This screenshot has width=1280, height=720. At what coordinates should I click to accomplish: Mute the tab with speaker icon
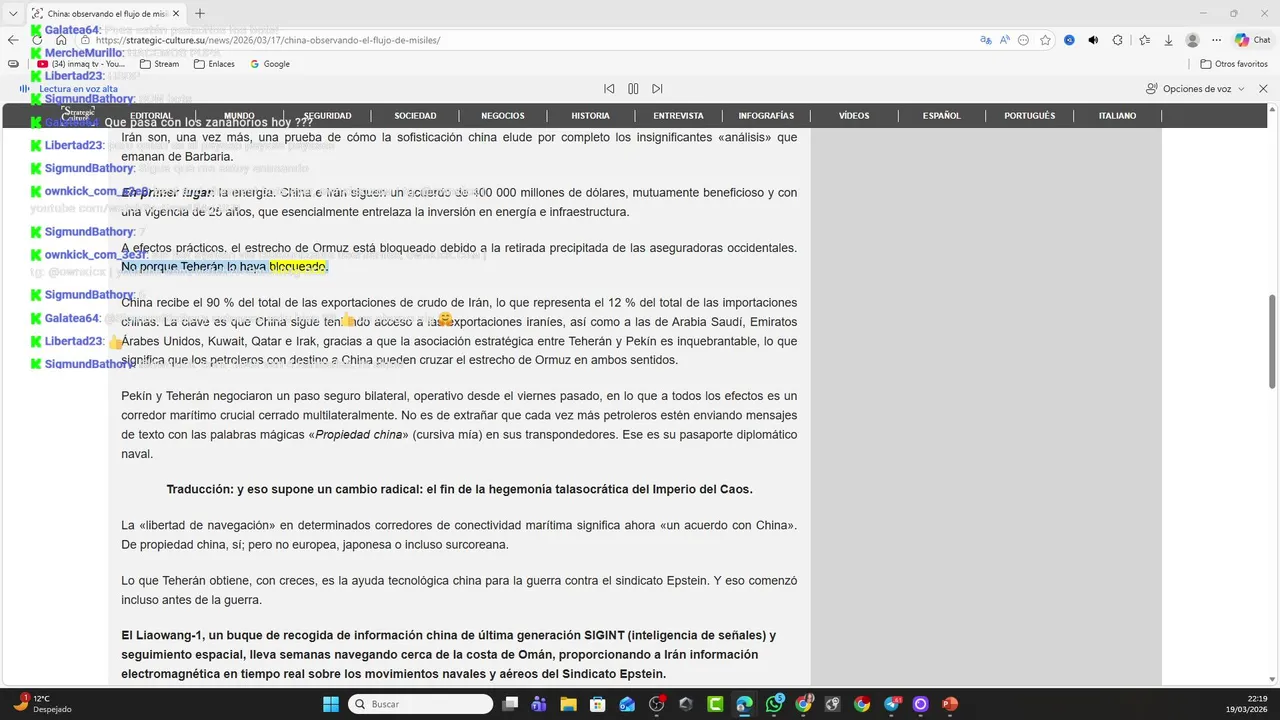point(1093,40)
